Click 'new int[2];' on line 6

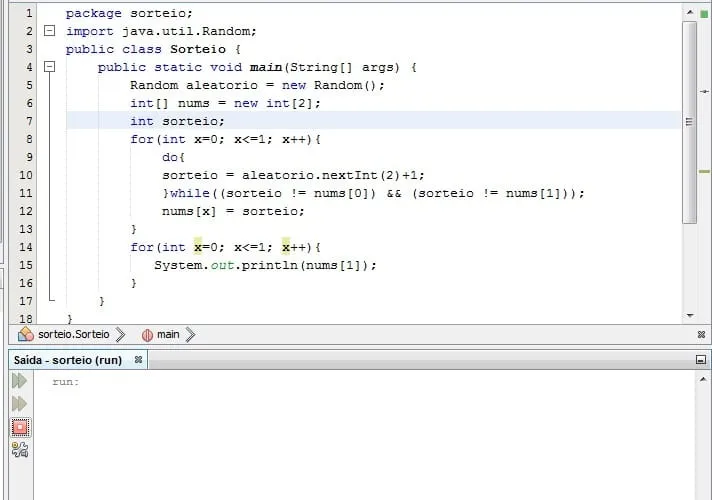277,104
